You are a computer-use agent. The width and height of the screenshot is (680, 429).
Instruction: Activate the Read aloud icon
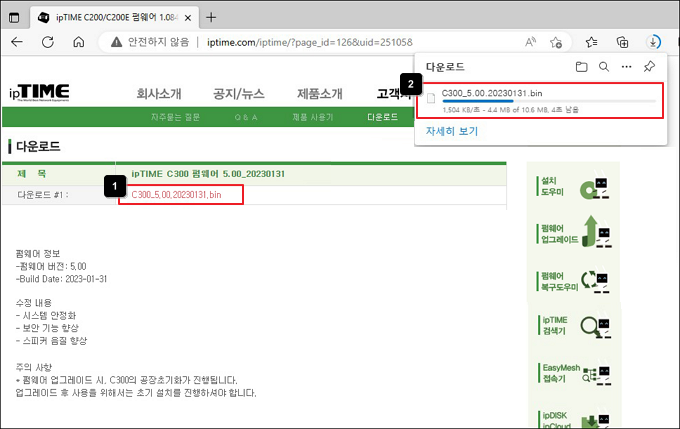click(x=530, y=42)
